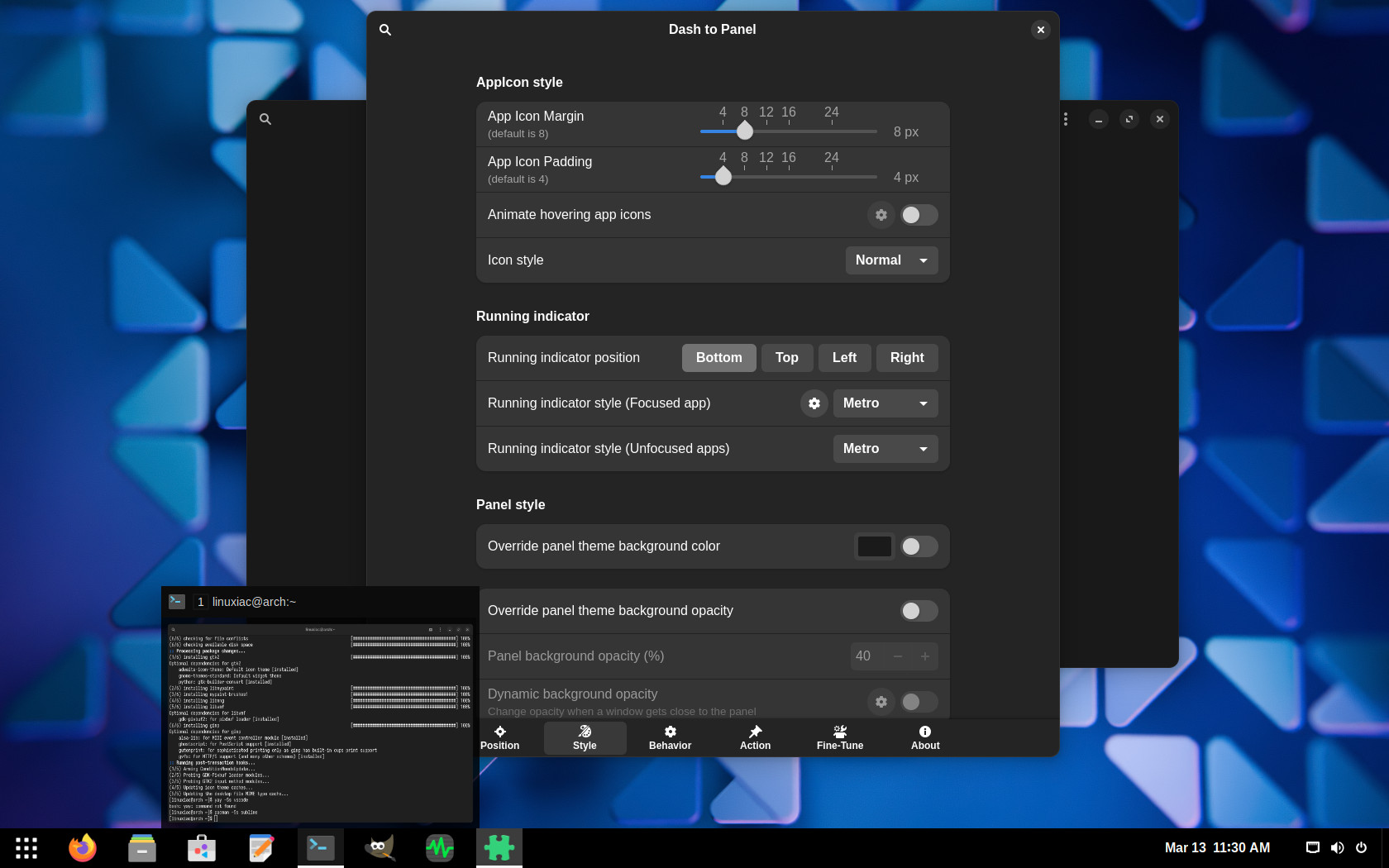Screen dimensions: 1389x868
Task: Decrease Panel background opacity with minus
Action: (x=897, y=656)
